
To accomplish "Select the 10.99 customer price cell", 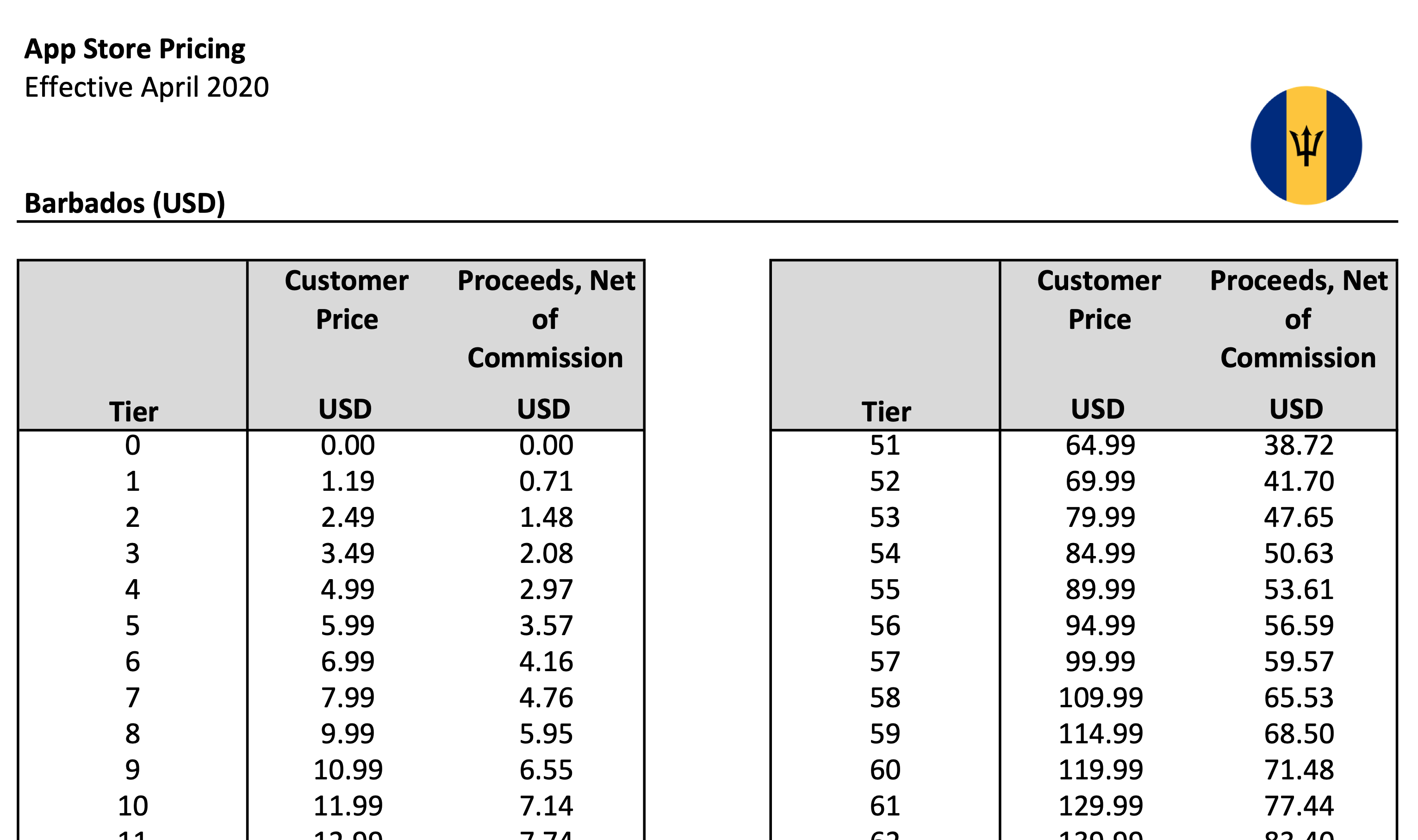I will (x=348, y=770).
